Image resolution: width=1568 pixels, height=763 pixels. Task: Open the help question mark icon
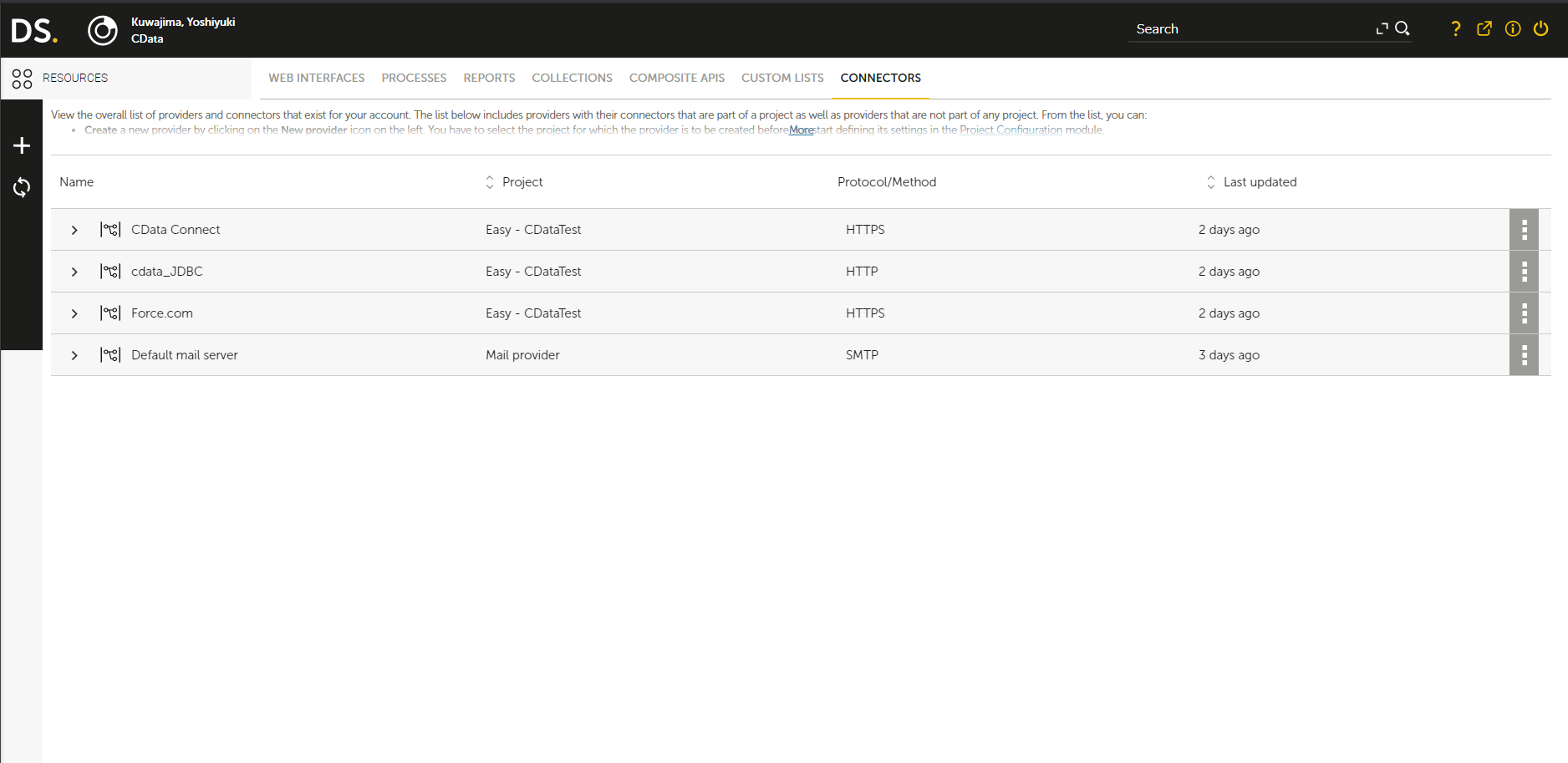click(1455, 29)
